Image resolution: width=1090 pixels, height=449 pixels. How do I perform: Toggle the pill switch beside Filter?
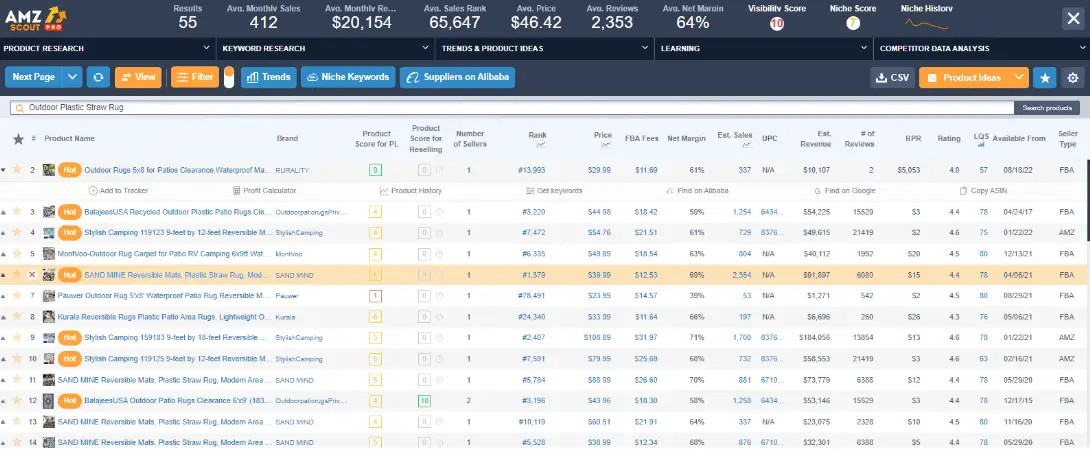click(229, 77)
